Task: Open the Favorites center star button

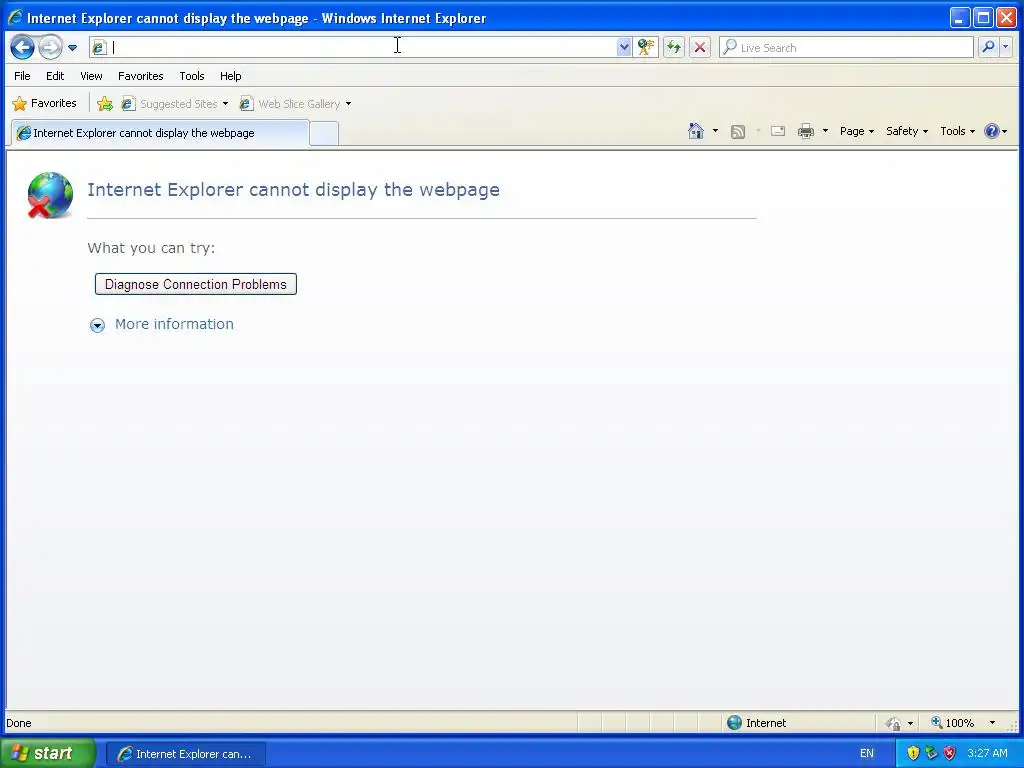Action: point(44,103)
